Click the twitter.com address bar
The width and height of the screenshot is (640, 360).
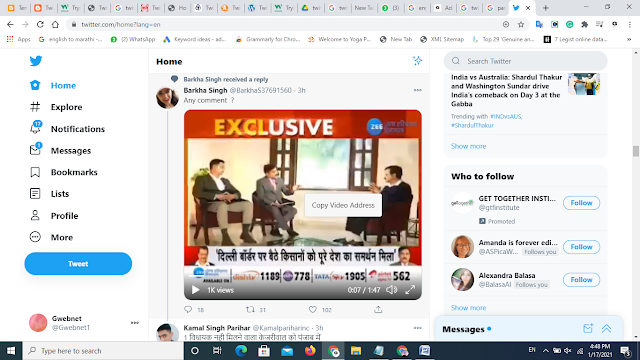pyautogui.click(x=286, y=24)
